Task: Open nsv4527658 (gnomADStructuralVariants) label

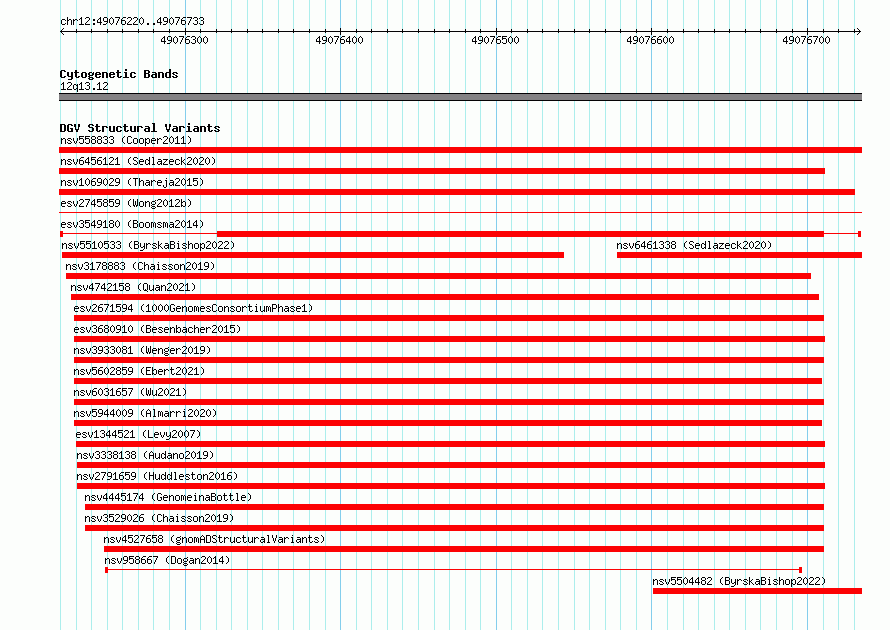Action: [x=214, y=539]
